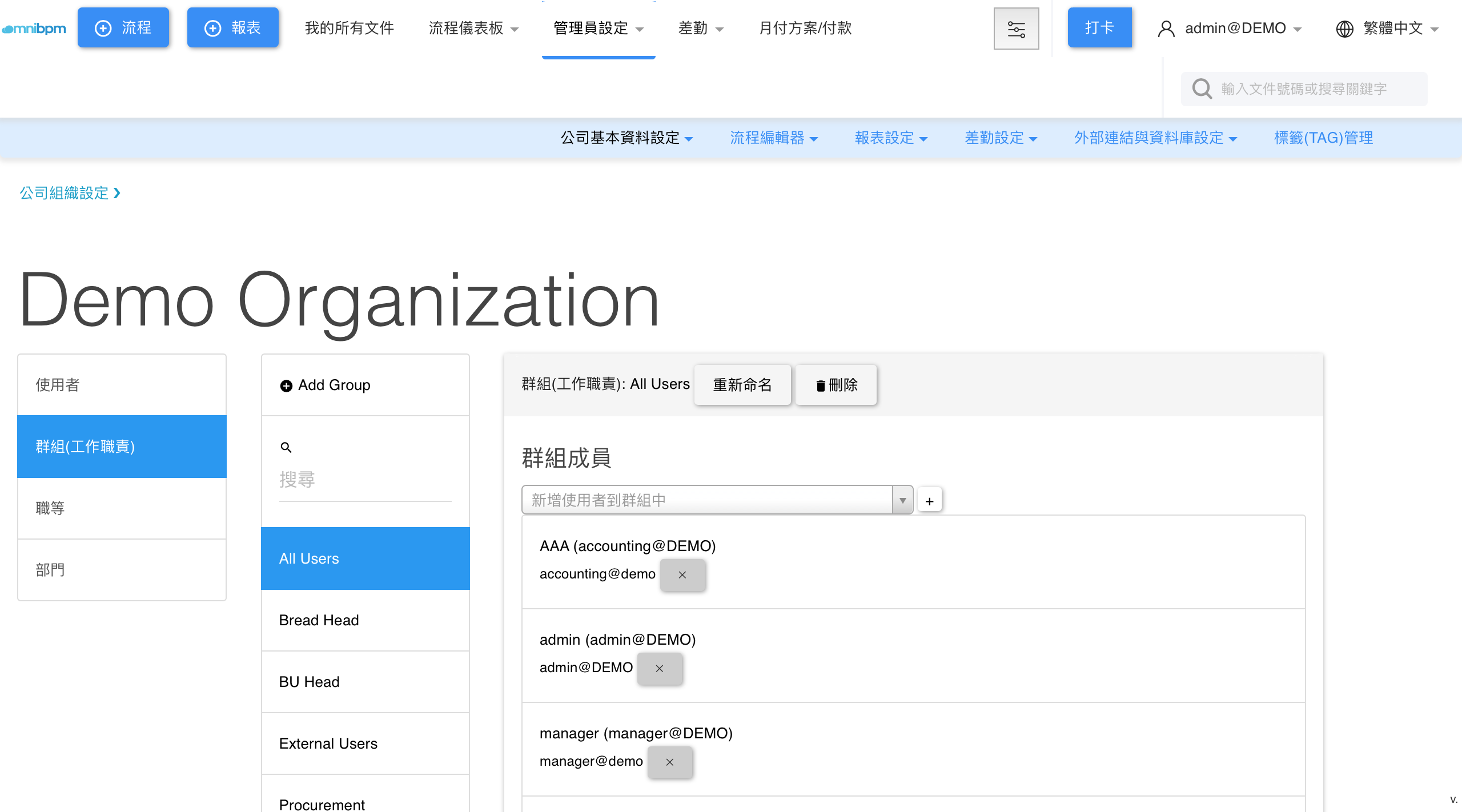Click the AAA (accounting@DEMO) member name
The height and width of the screenshot is (812, 1462).
pyautogui.click(x=628, y=546)
